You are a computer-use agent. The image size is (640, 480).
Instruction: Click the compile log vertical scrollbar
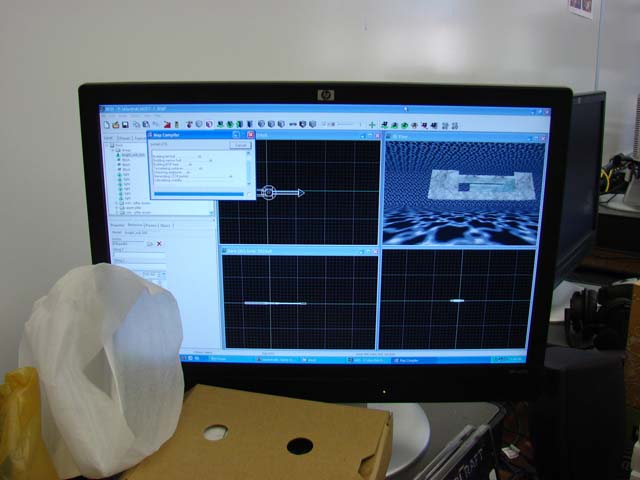click(x=251, y=165)
